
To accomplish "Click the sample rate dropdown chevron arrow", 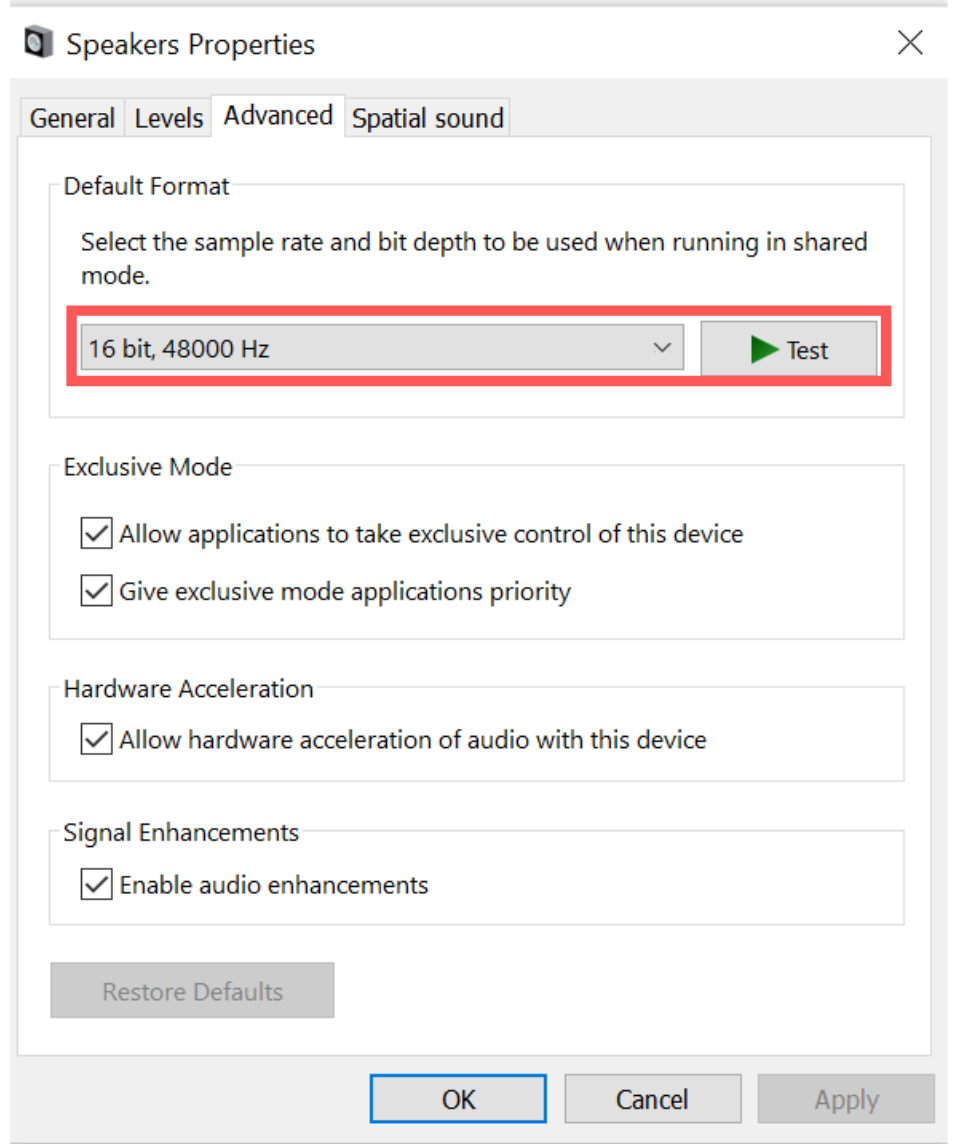I will click(661, 349).
